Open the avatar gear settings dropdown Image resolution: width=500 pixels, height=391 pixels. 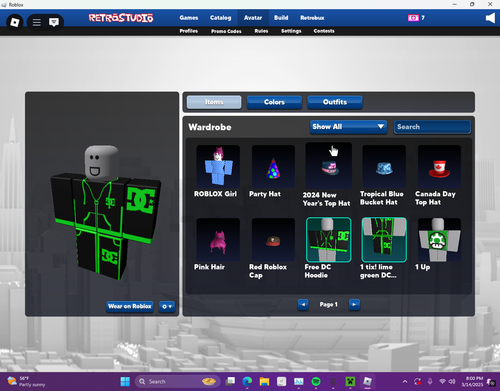[x=167, y=306]
